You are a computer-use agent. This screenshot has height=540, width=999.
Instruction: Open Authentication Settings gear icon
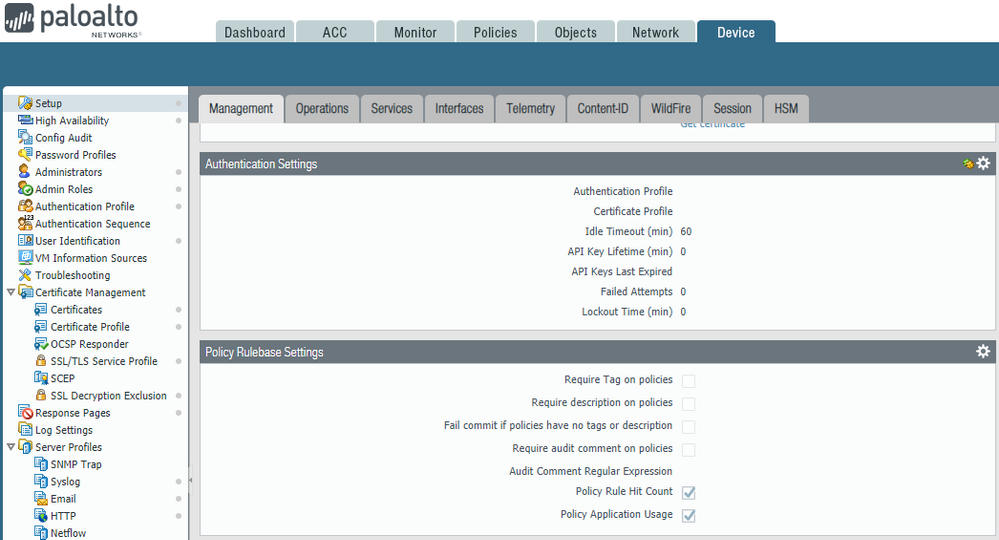(x=983, y=164)
